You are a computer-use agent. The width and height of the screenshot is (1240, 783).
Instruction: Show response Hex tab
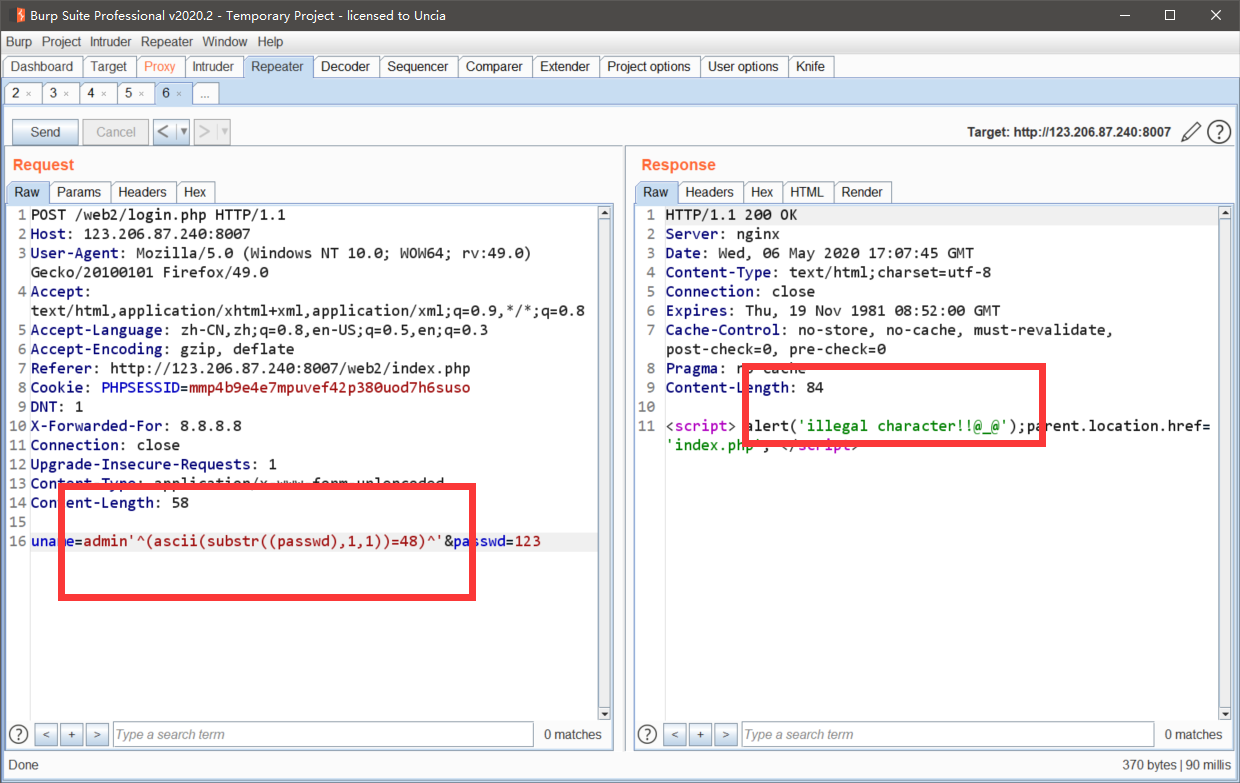pos(762,192)
